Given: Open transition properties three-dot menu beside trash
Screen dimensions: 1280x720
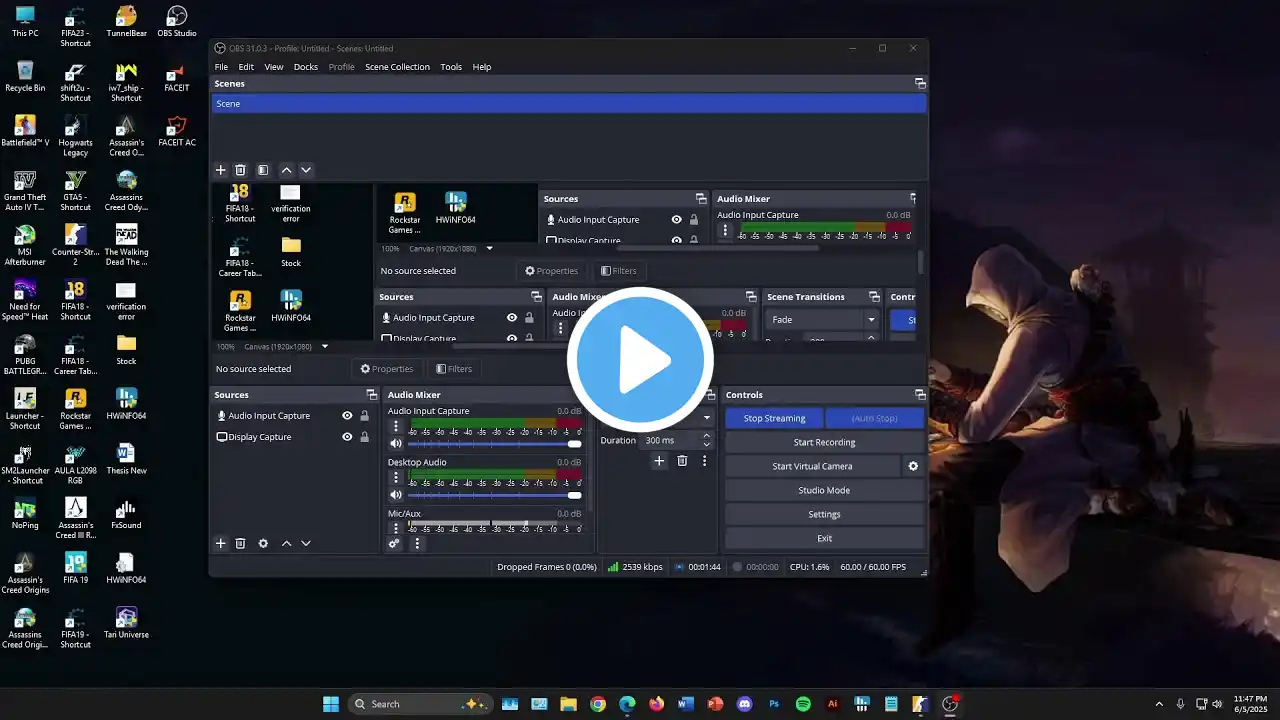Looking at the screenshot, I should (x=704, y=461).
